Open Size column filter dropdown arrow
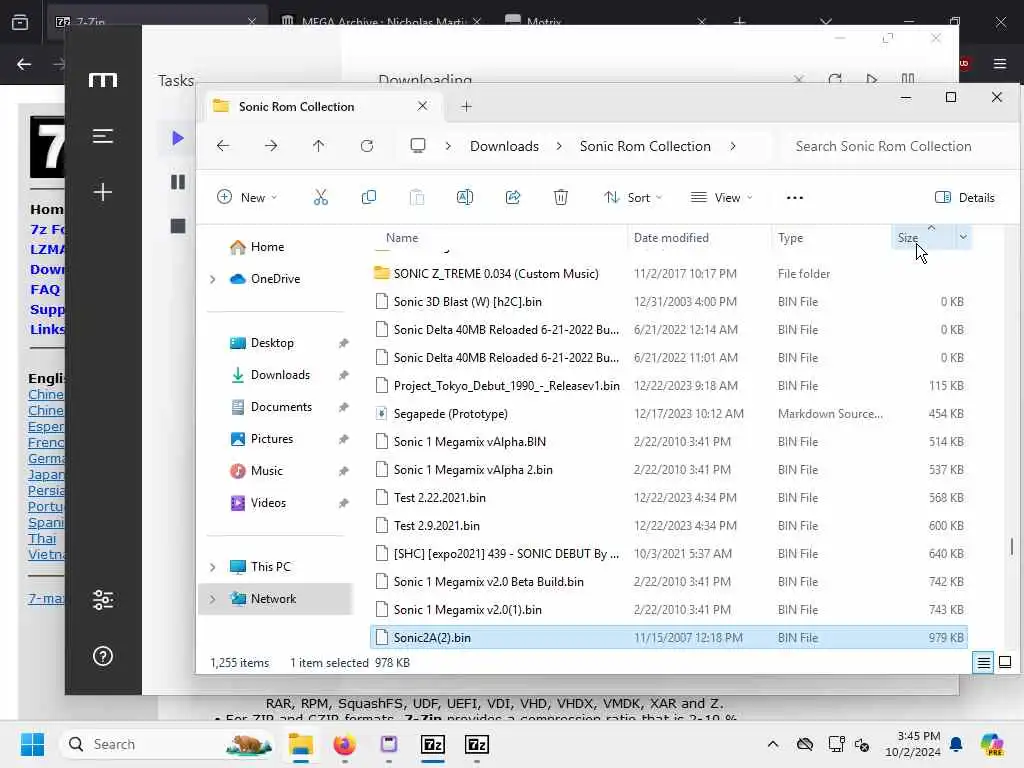This screenshot has width=1024, height=768. tap(963, 237)
